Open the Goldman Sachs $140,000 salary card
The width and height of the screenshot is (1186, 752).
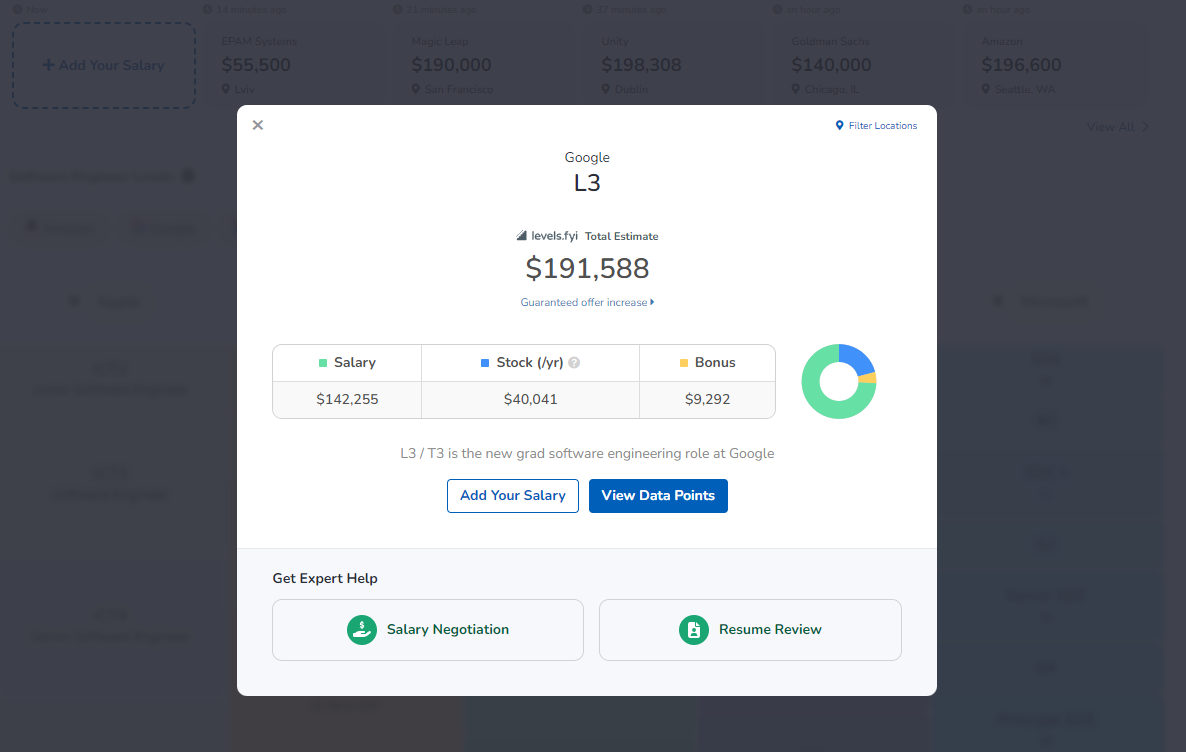click(866, 65)
